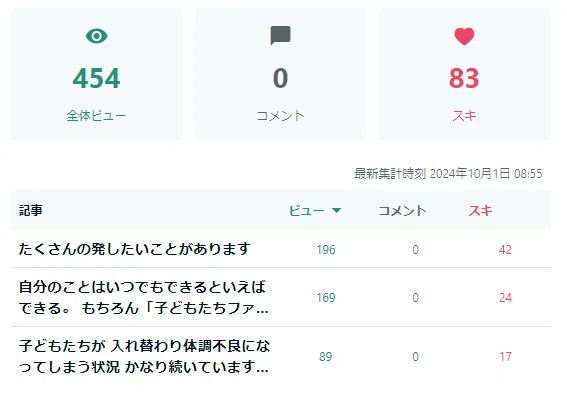Click the 83 likes total number

tap(464, 78)
